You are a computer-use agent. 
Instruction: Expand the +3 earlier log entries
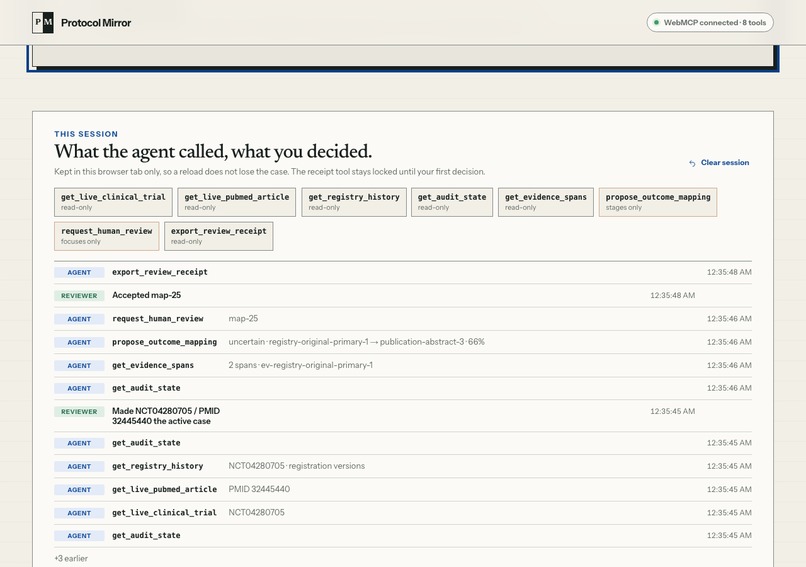click(x=71, y=558)
